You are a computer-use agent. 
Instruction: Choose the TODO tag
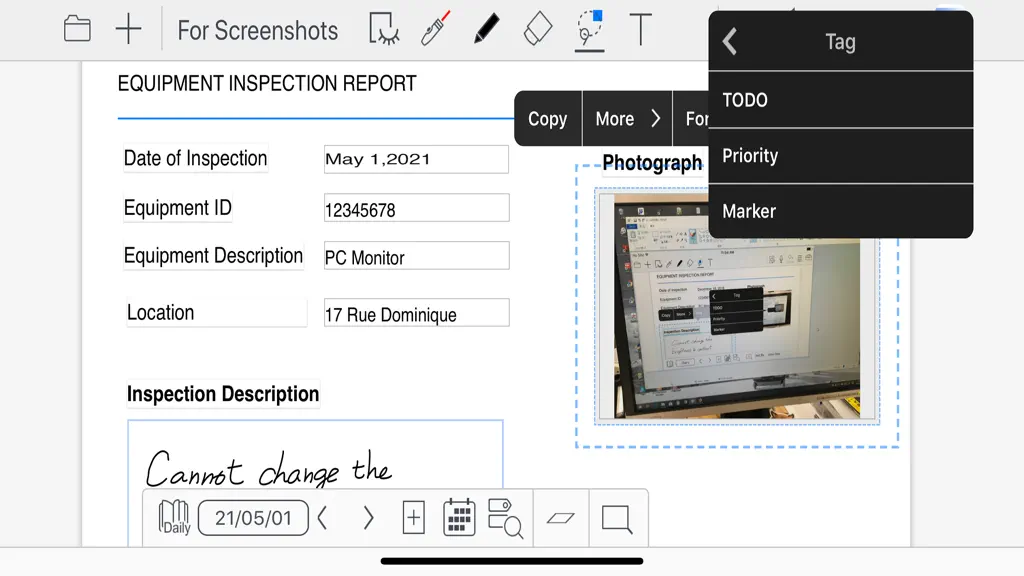(840, 100)
